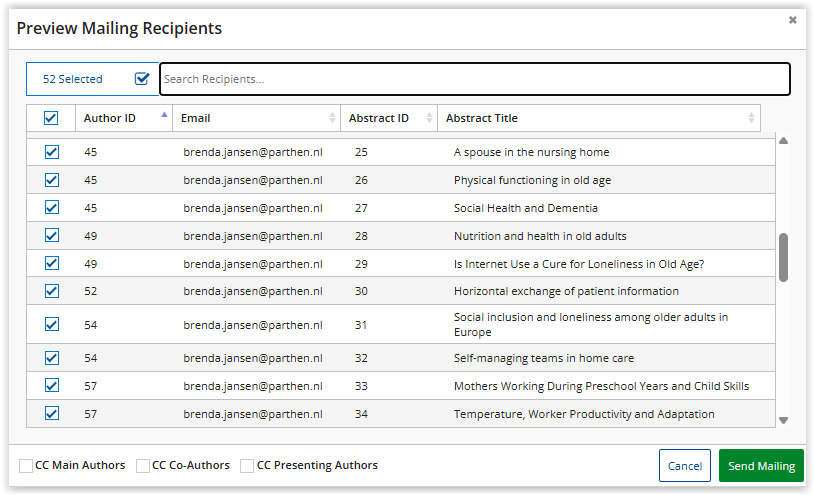Deselect the recipient for Social Health and Dementia
The width and height of the screenshot is (814, 495).
point(52,208)
